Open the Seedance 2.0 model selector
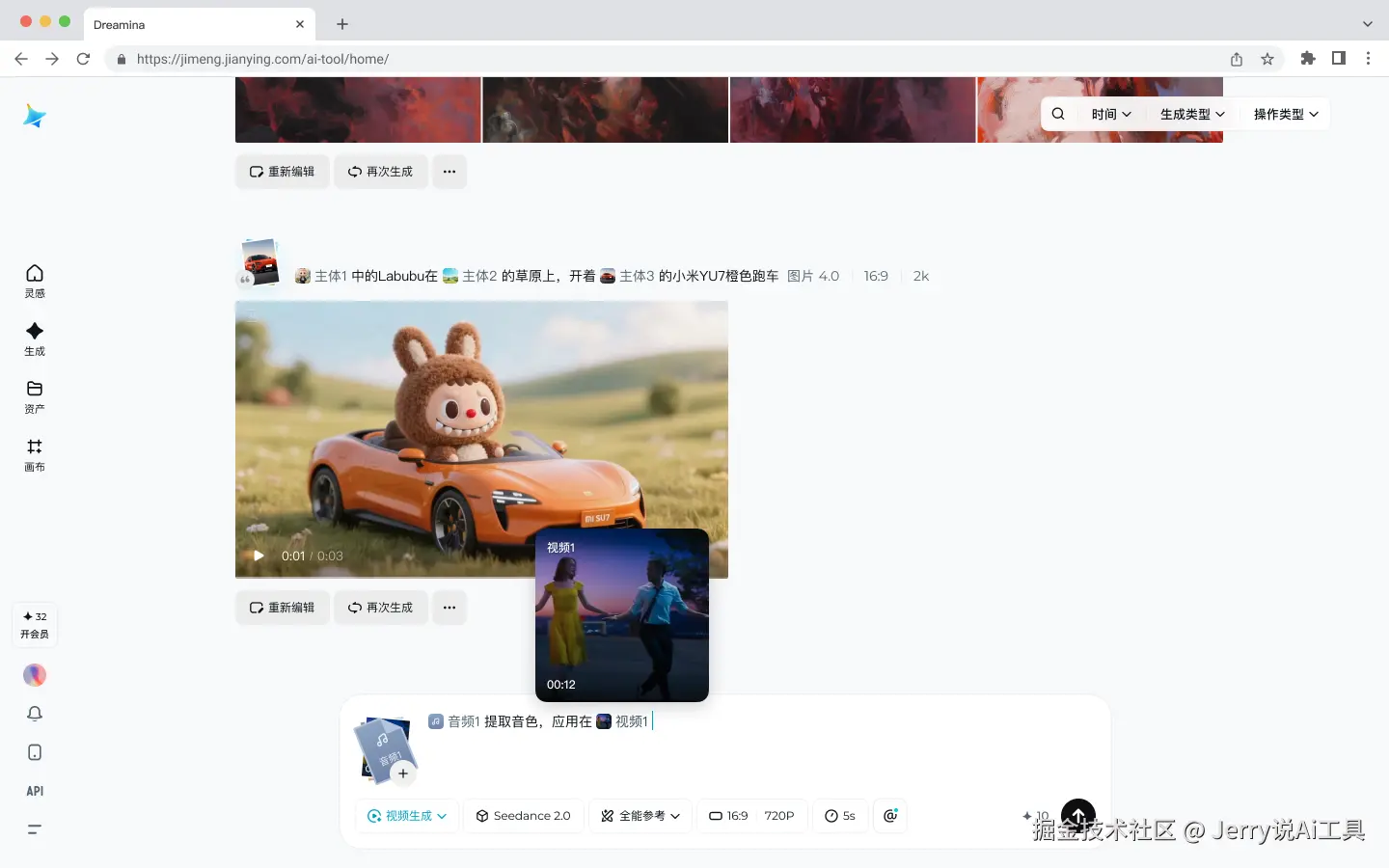 pyautogui.click(x=523, y=816)
